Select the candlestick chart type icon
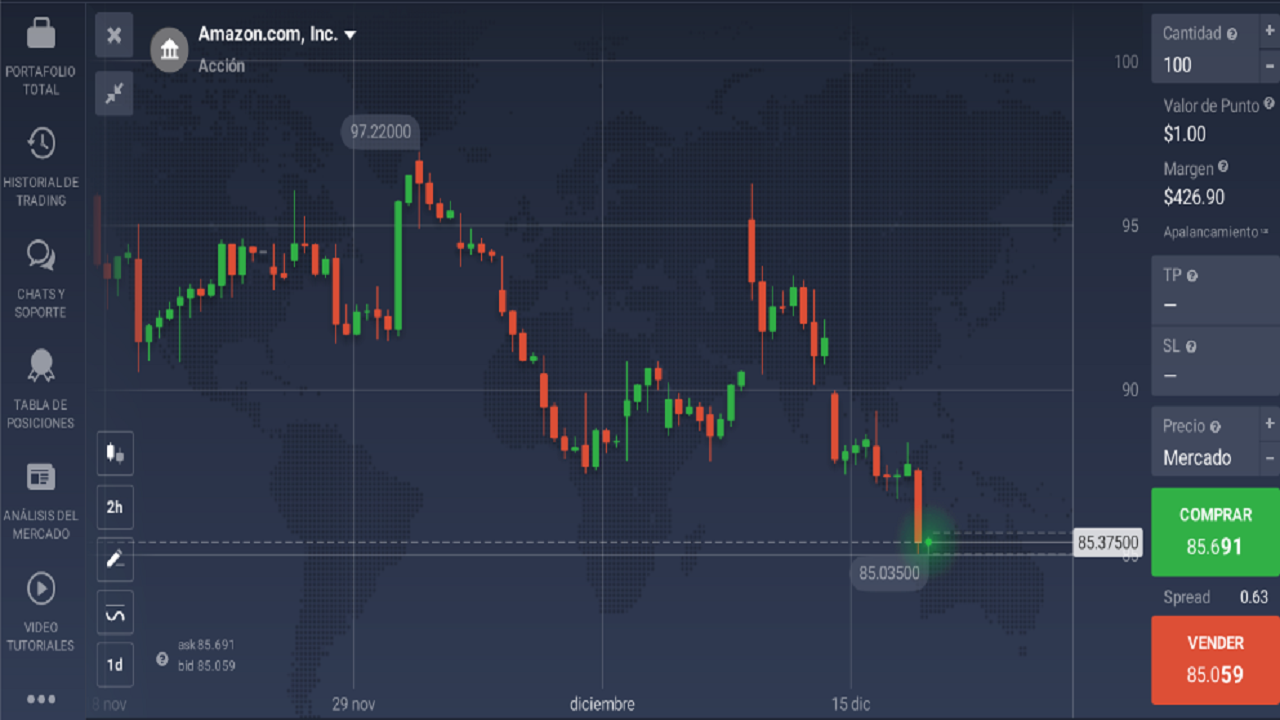The image size is (1280, 720). pos(115,453)
